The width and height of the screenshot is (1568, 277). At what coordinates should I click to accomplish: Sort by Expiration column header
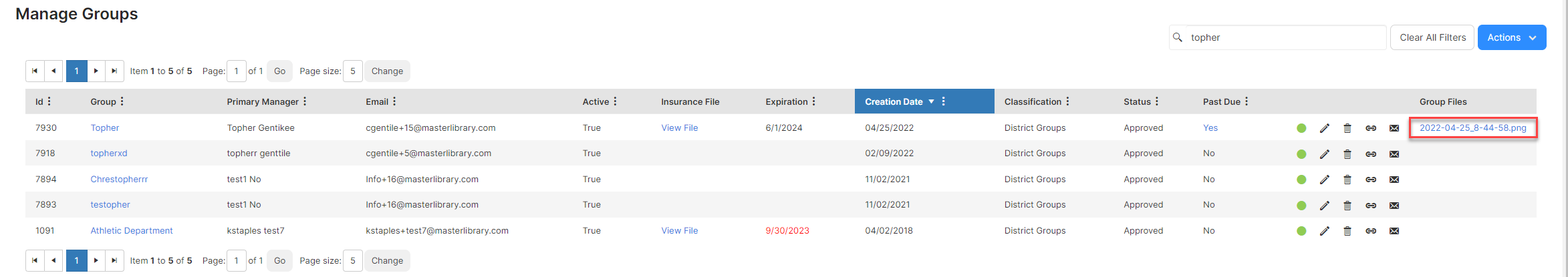[x=787, y=101]
